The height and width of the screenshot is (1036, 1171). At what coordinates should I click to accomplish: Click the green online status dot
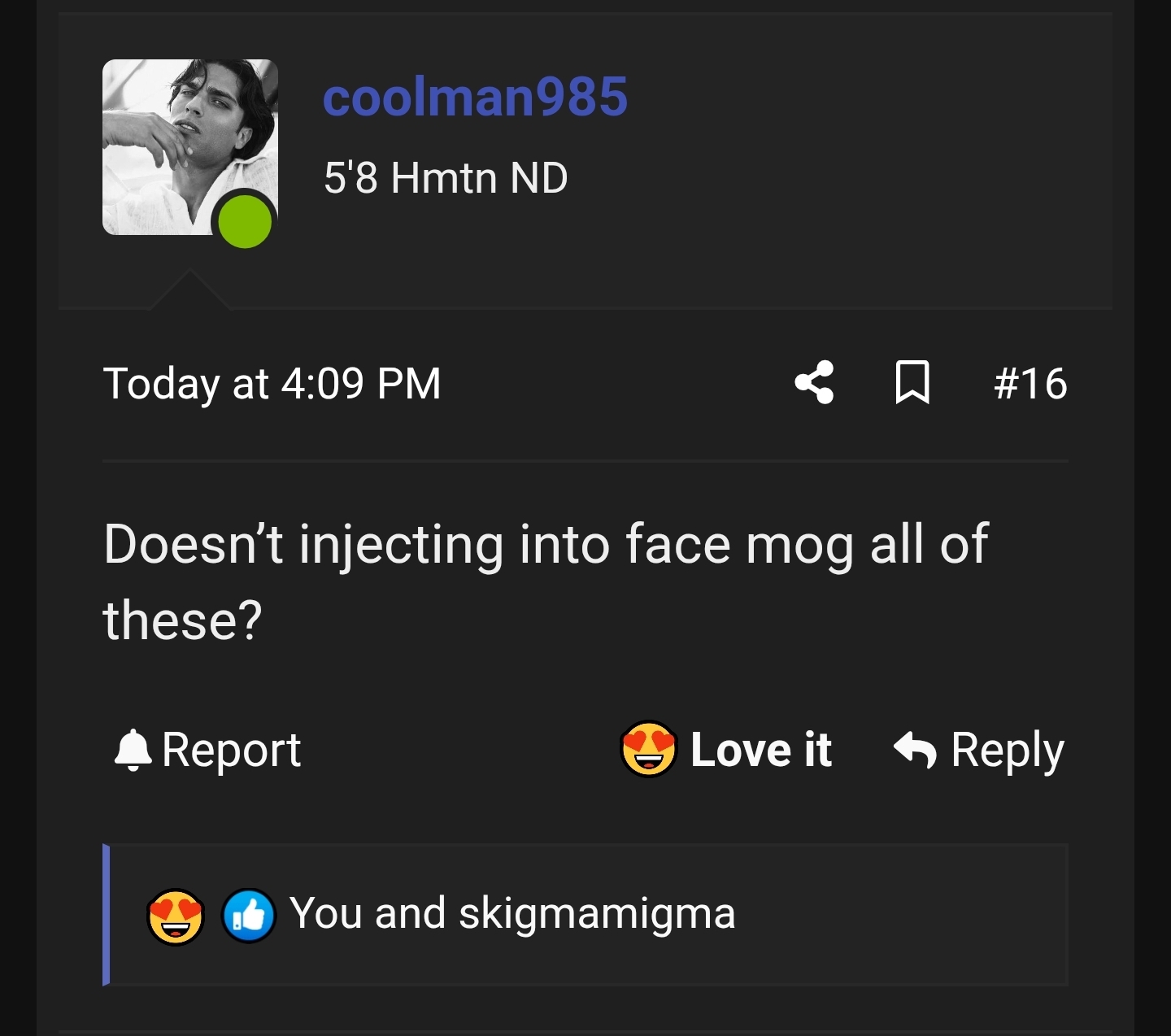pos(245,221)
